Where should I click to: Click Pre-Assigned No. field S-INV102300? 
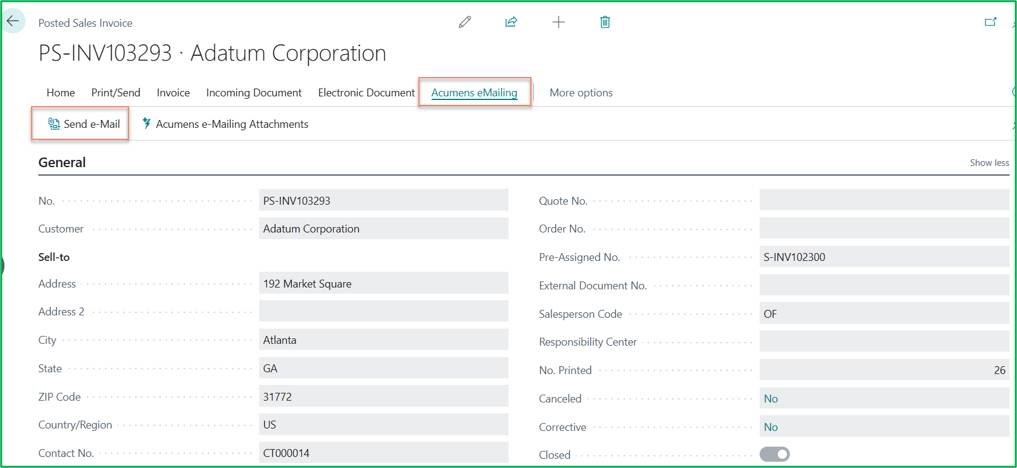pyautogui.click(x=885, y=257)
